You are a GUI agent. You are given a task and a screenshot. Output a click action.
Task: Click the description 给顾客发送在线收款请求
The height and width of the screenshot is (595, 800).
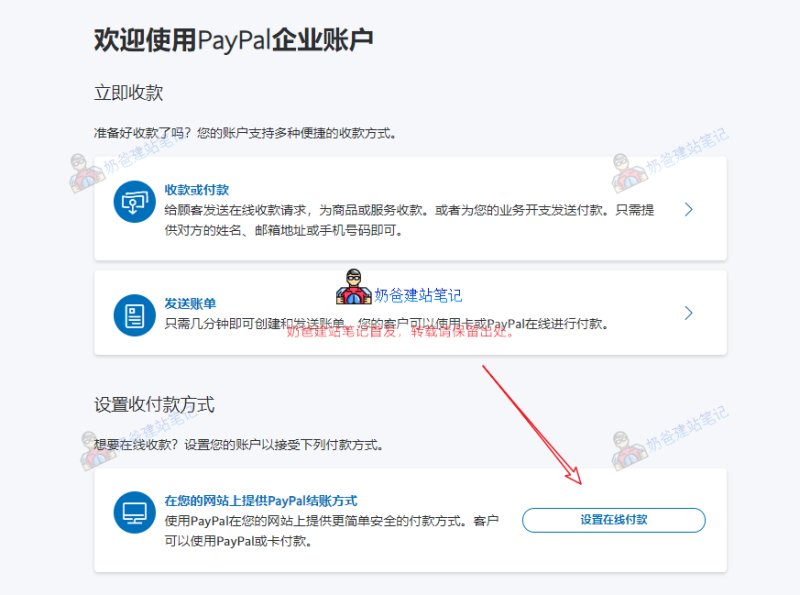tap(409, 220)
